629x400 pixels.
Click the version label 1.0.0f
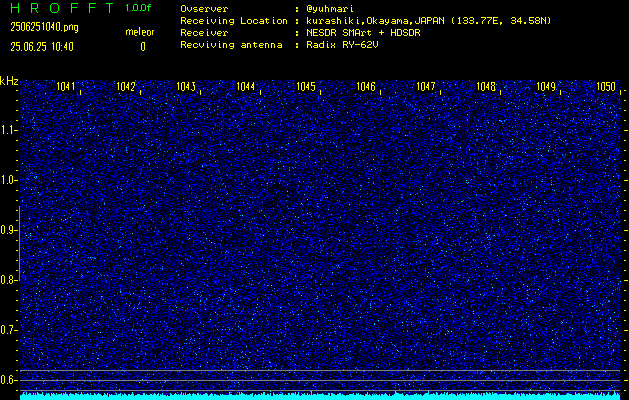pos(138,8)
